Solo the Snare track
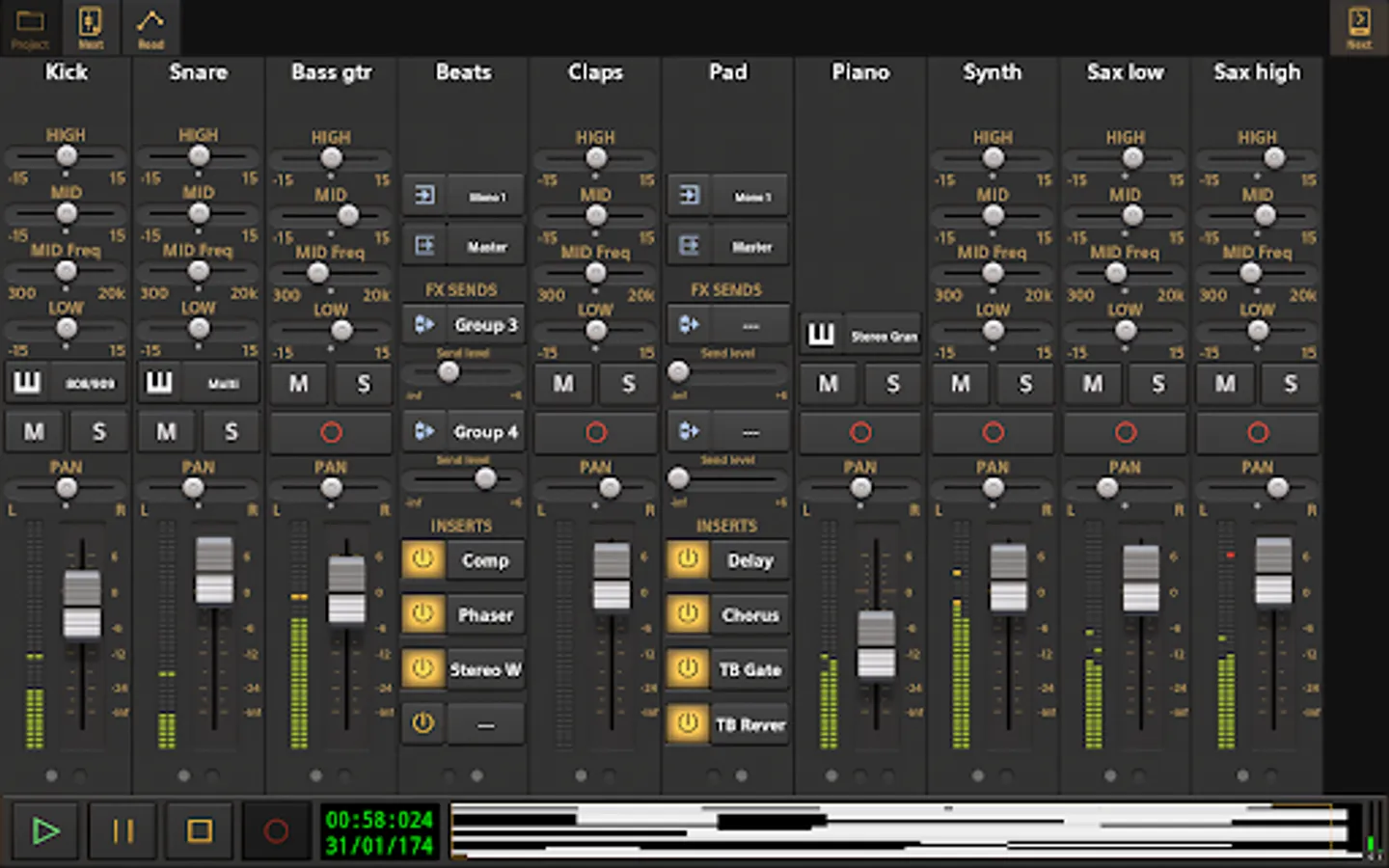 (231, 431)
